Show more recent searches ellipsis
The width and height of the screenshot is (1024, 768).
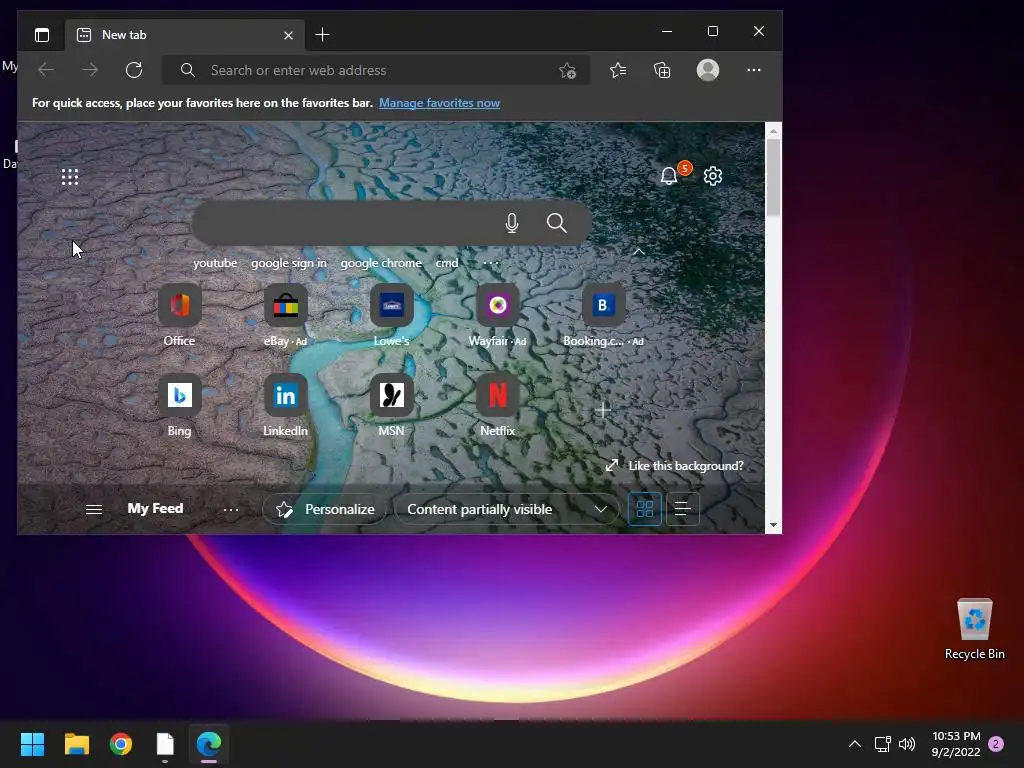(x=491, y=263)
